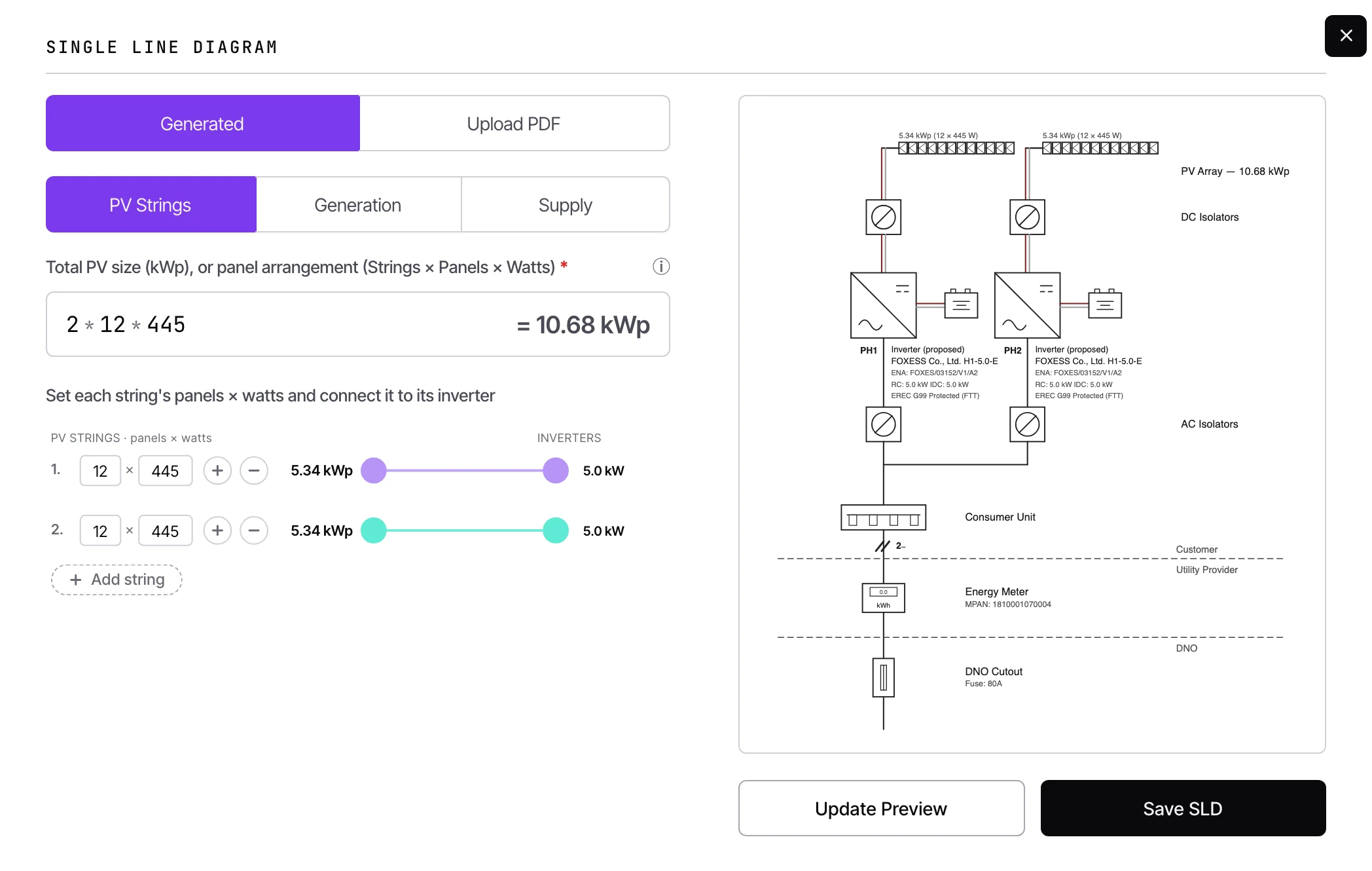The height and width of the screenshot is (871, 1372).
Task: Decrease string 2 using its minus icon
Action: point(254,530)
